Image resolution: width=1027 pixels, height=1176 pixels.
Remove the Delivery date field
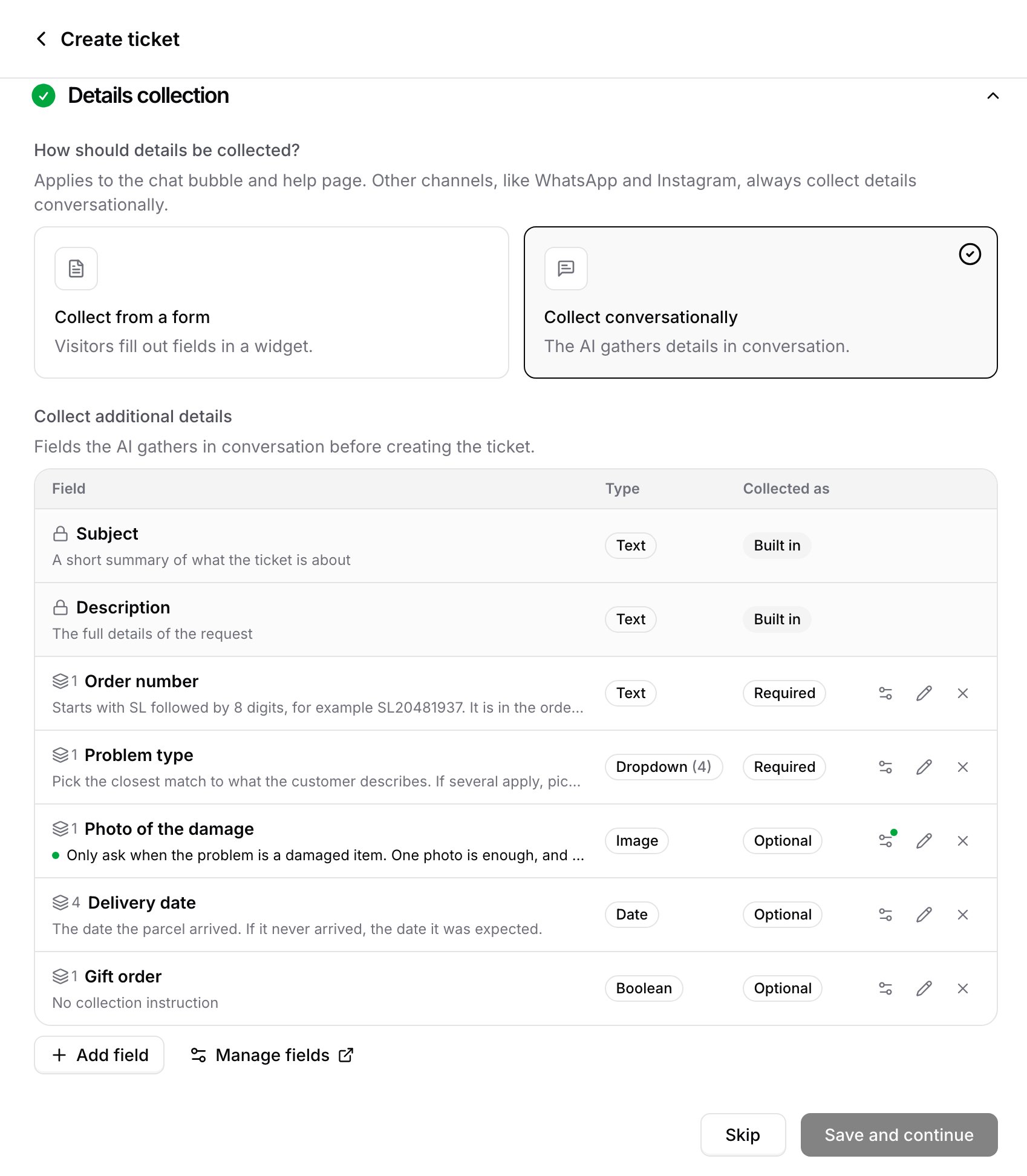963,915
